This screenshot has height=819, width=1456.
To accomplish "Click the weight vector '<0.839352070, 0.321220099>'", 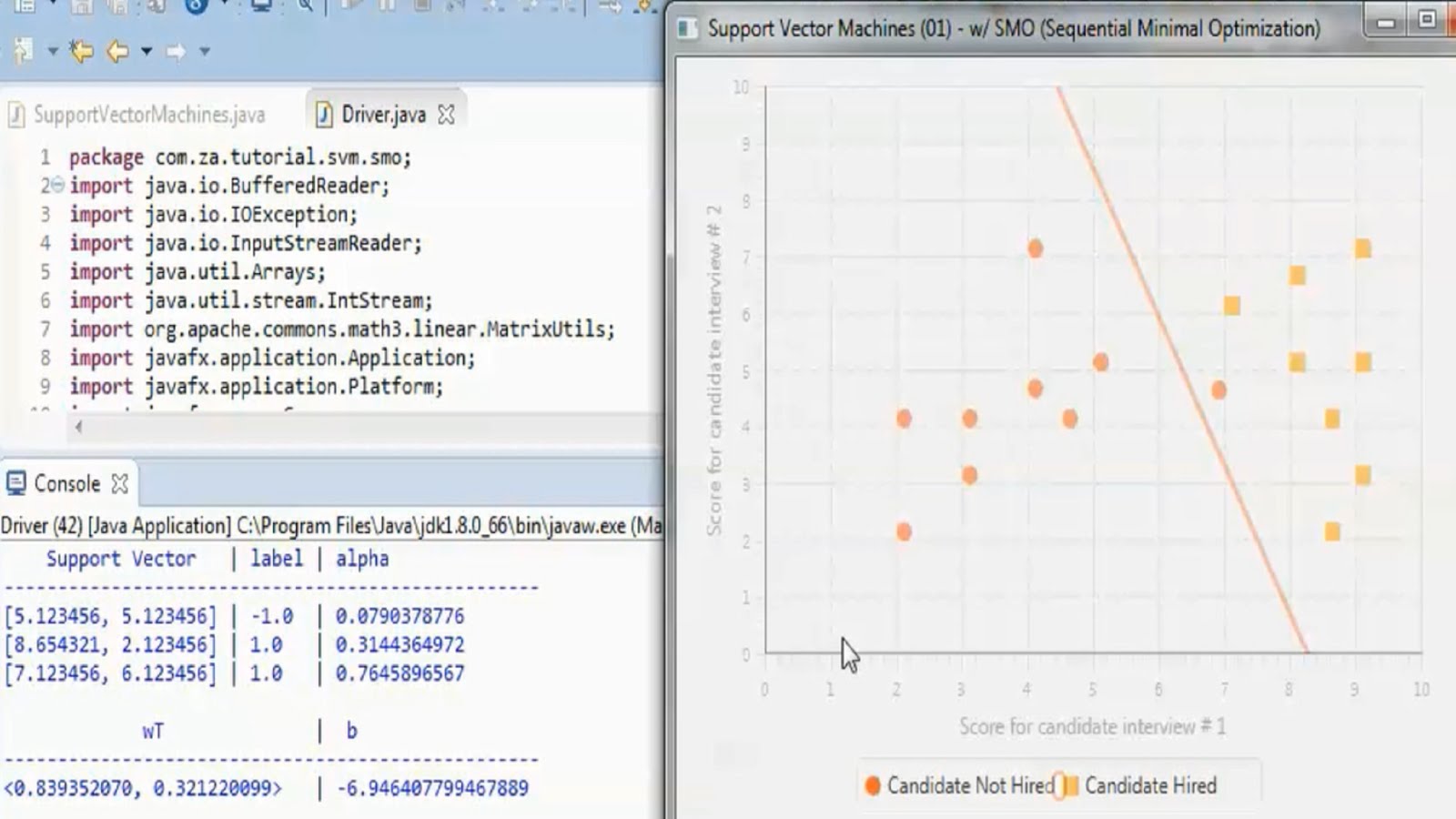I will 143,788.
